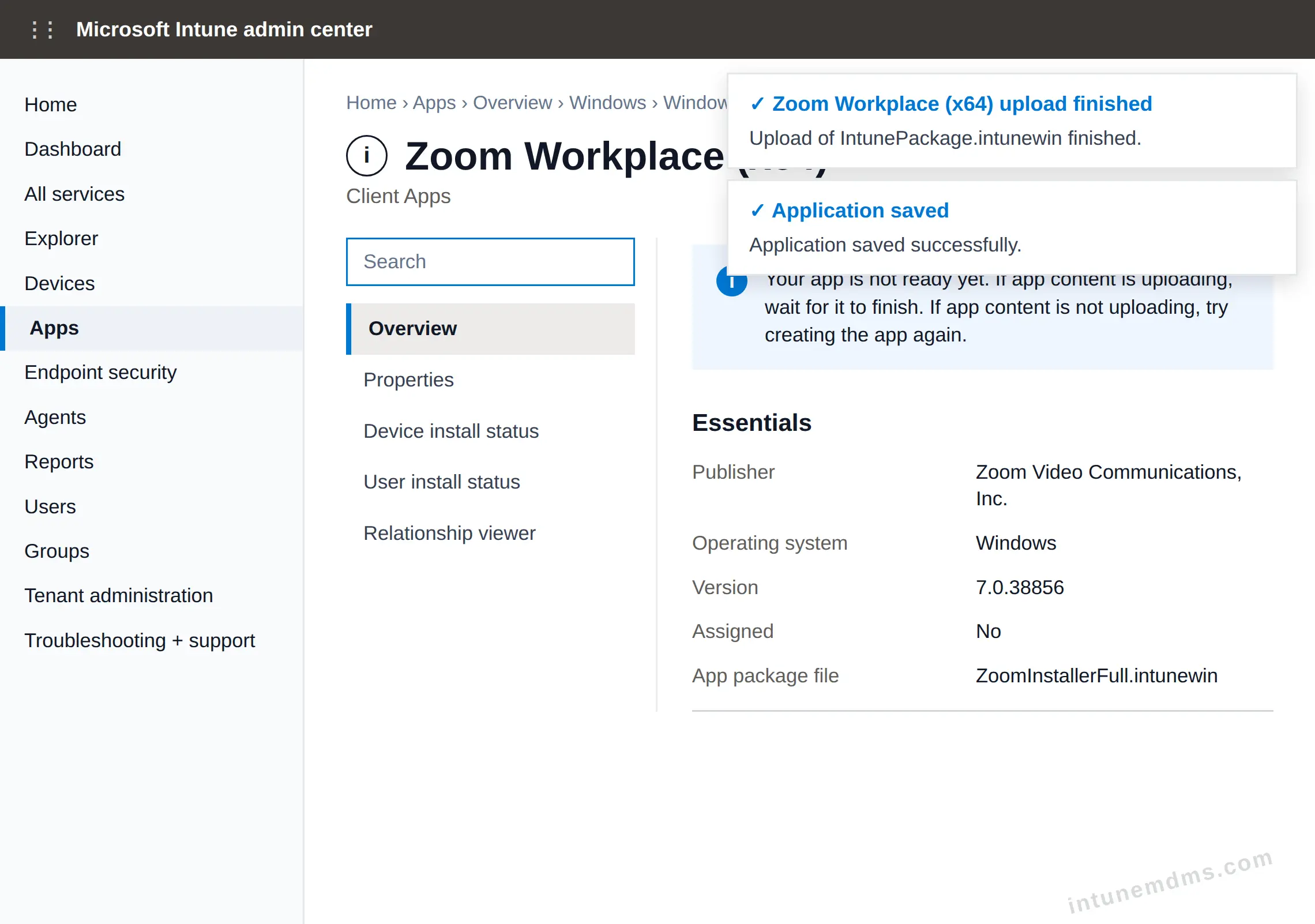Click Microsoft Intune admin center title
The width and height of the screenshot is (1315, 924).
tap(224, 29)
